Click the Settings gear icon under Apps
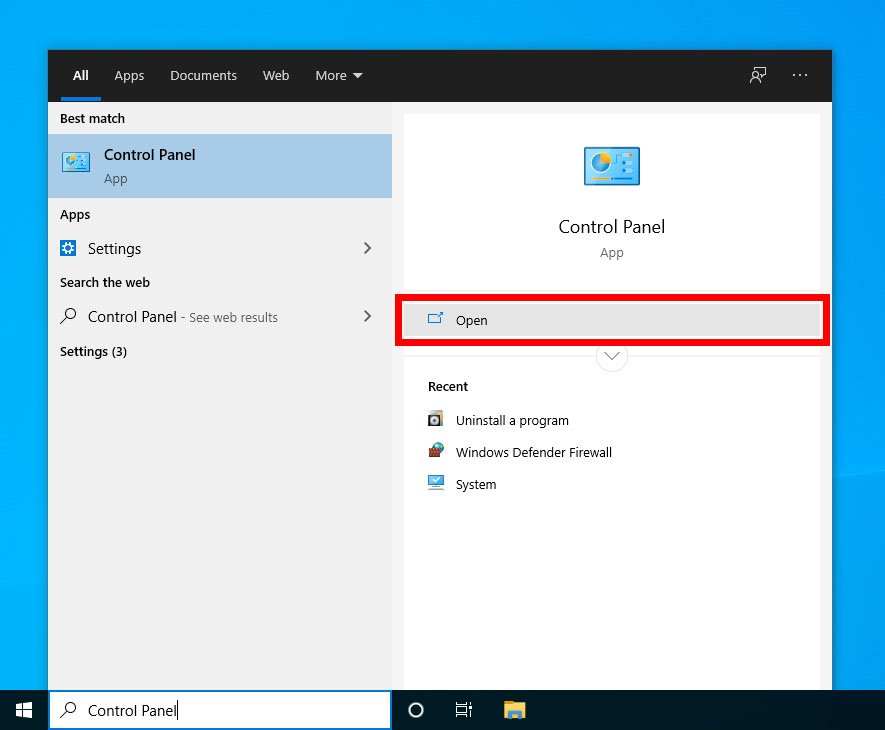 pyautogui.click(x=68, y=248)
